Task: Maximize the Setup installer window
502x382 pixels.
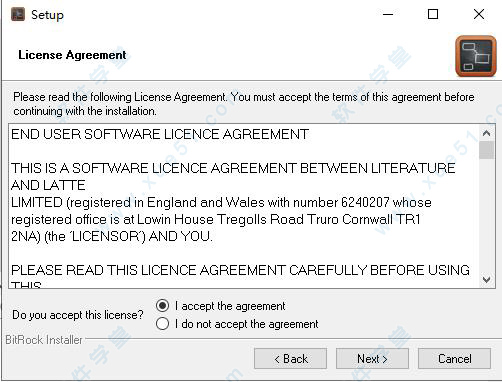Action: 433,14
